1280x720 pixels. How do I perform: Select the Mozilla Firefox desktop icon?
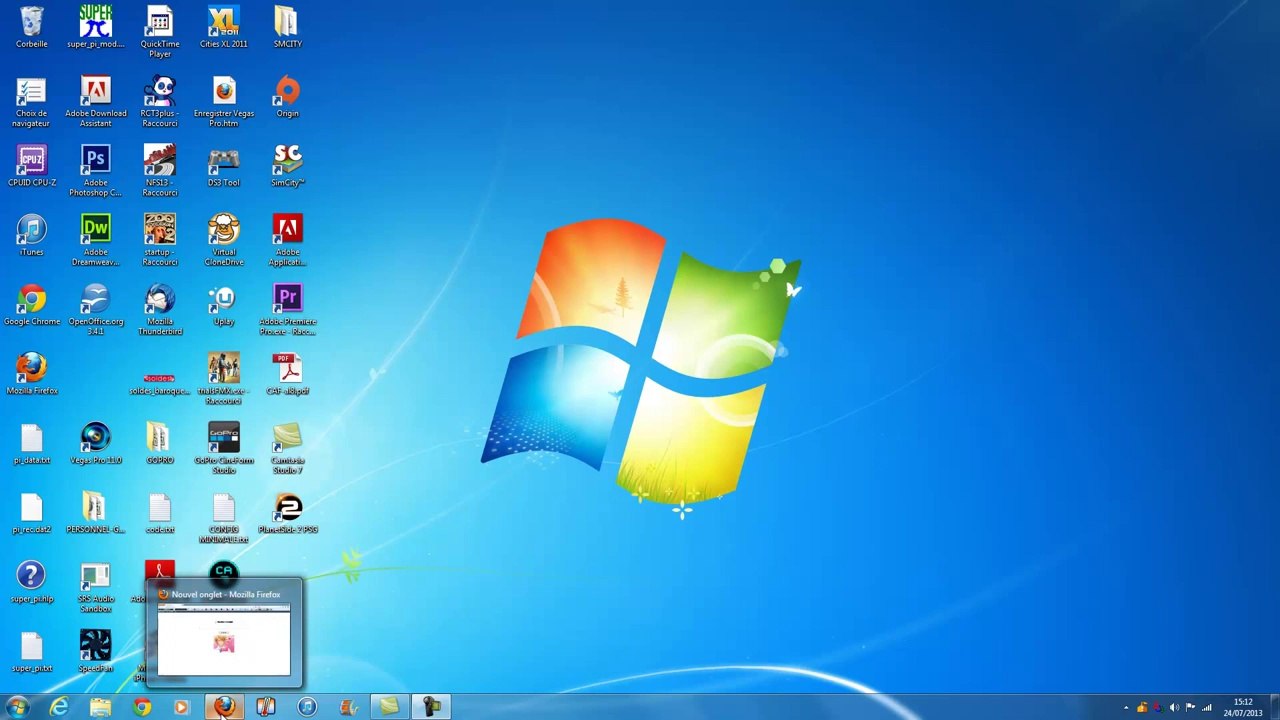[x=31, y=374]
